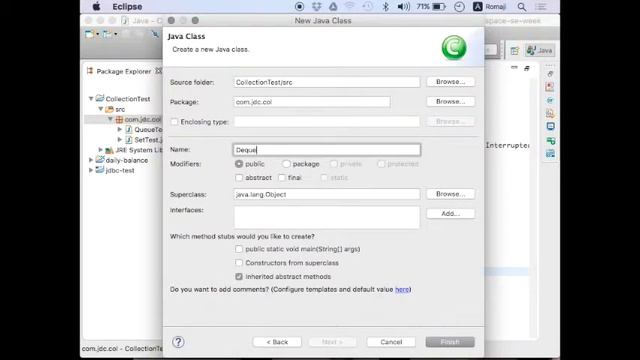Expand the JRE System Library node

coord(100,150)
